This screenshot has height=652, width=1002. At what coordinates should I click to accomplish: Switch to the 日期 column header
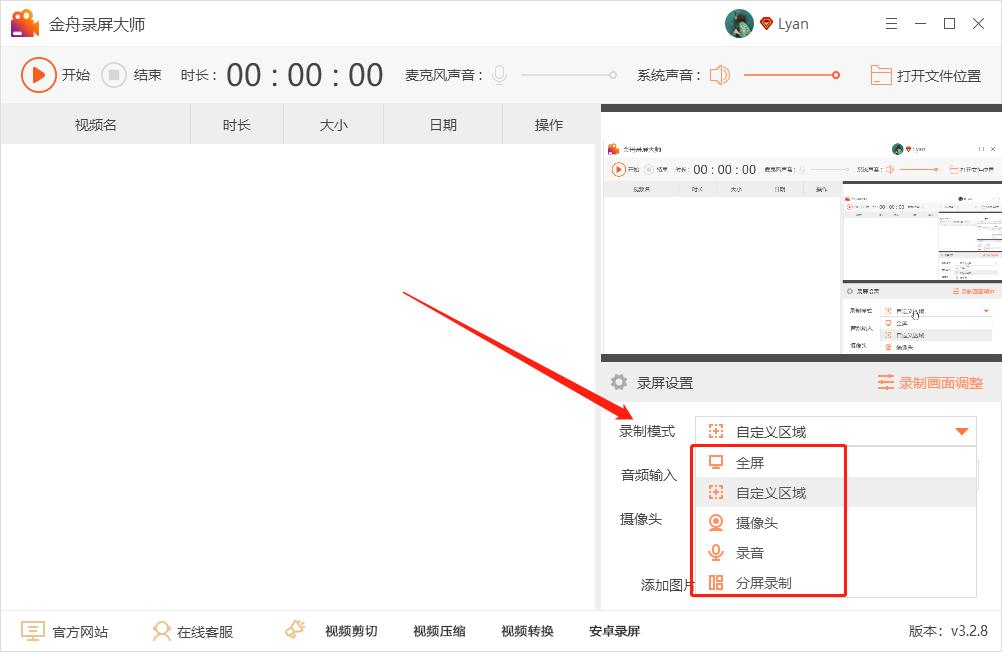[x=441, y=124]
